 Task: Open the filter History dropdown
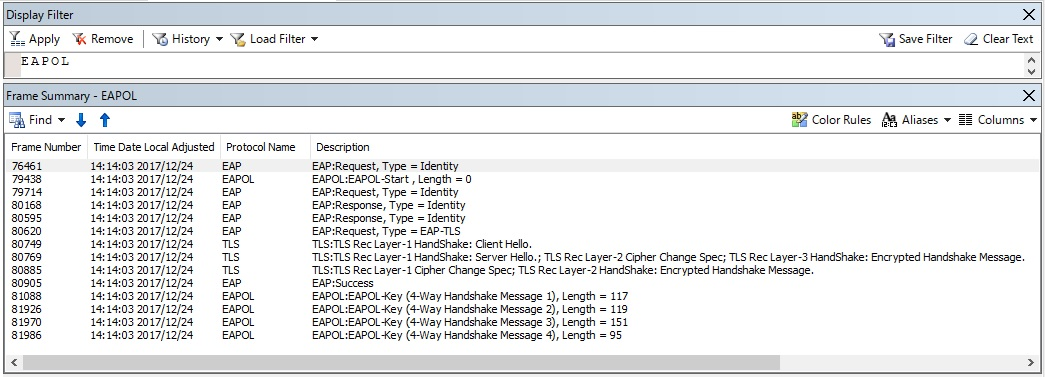187,39
